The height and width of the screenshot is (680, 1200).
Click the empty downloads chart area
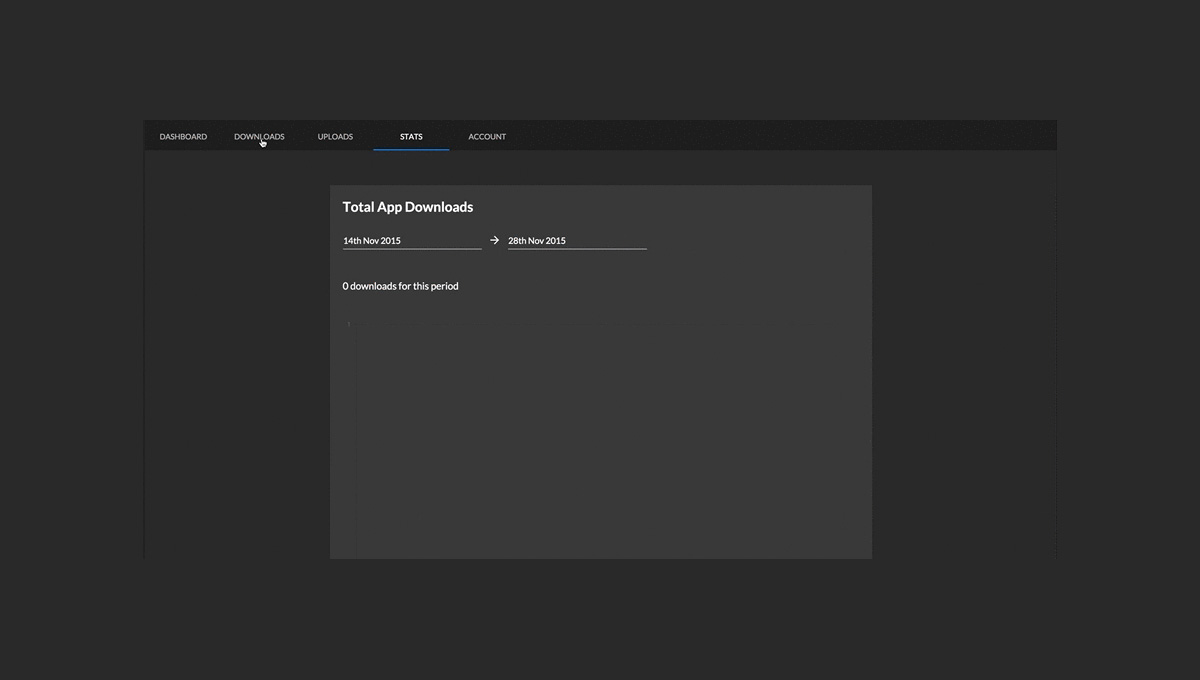tap(600, 440)
